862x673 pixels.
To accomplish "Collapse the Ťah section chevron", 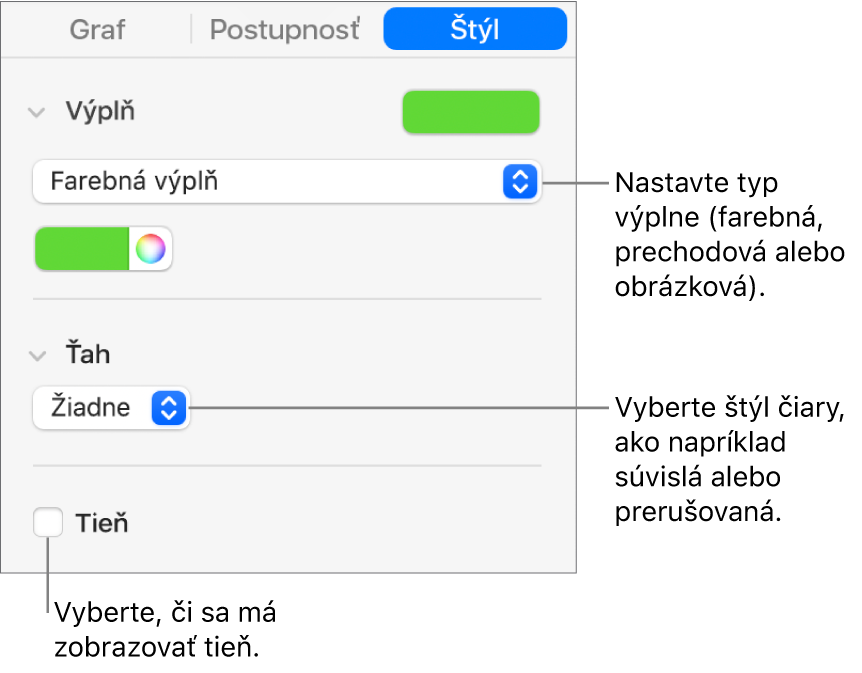I will pos(37,355).
